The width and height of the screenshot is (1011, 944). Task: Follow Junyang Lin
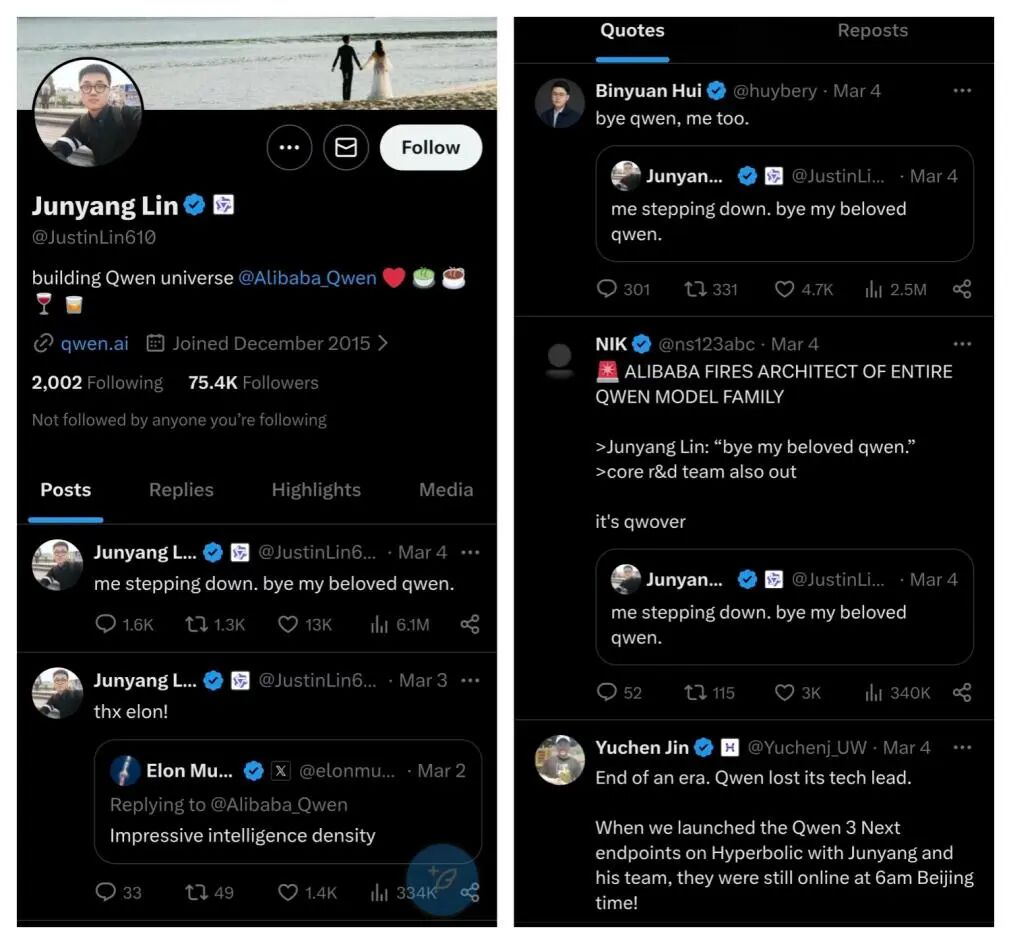pos(430,148)
